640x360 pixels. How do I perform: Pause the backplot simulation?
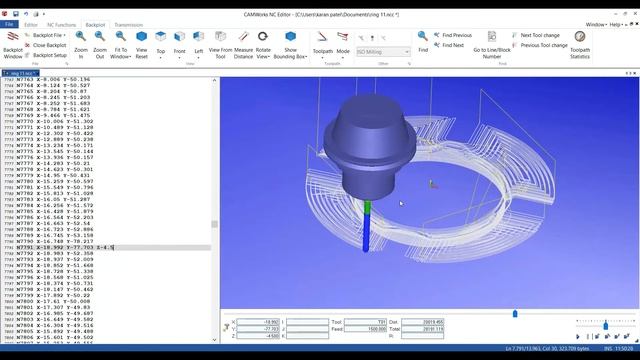[588, 336]
